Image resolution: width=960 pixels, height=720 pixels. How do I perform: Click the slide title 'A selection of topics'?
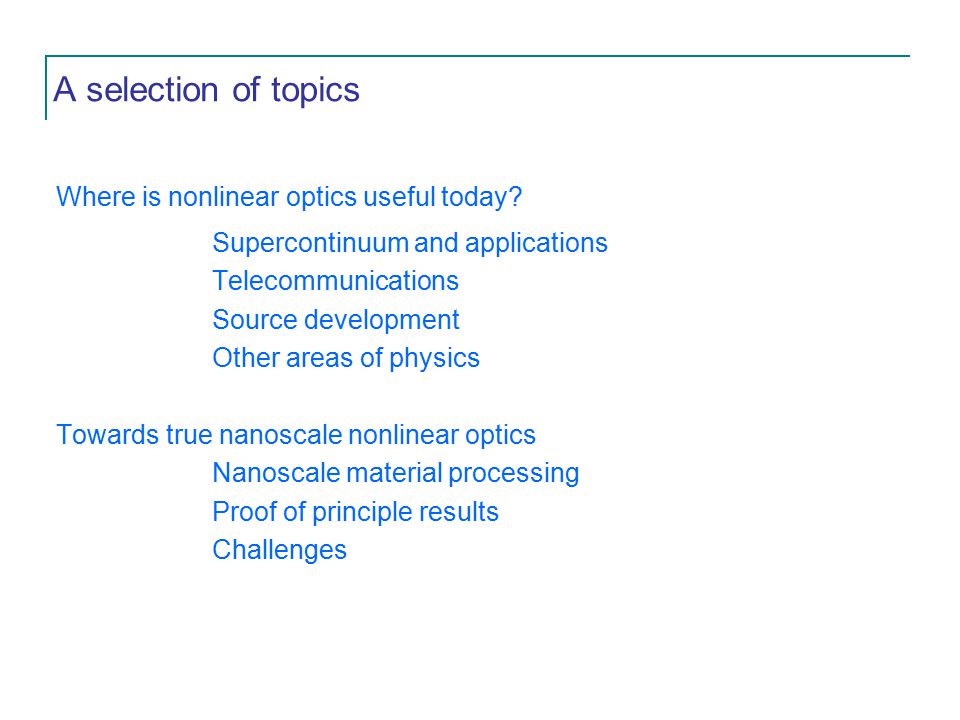point(206,91)
